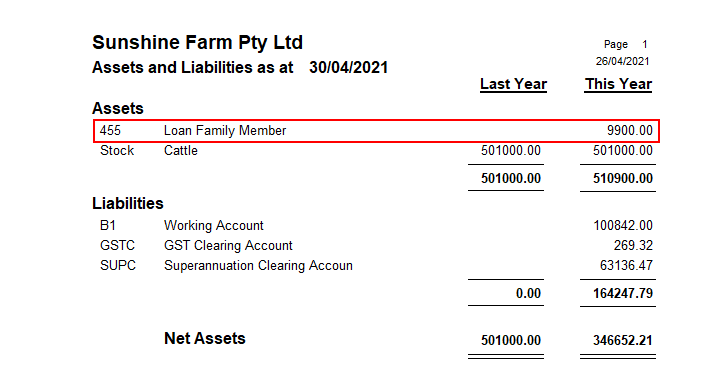Click the Sunshine Farm Pty Ltd title
Screen dimensions: 726x380
197,43
